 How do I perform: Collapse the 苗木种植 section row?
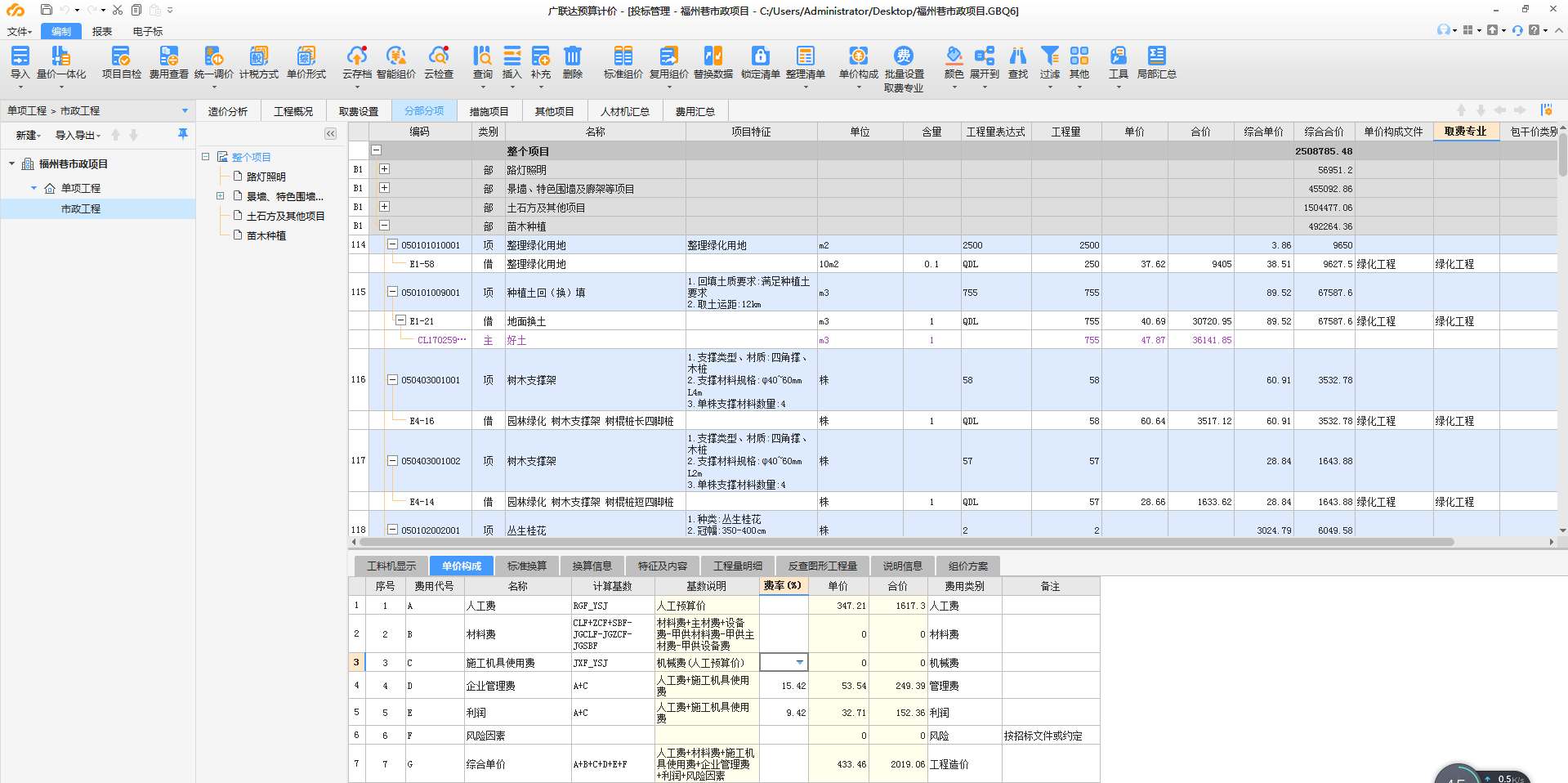384,226
